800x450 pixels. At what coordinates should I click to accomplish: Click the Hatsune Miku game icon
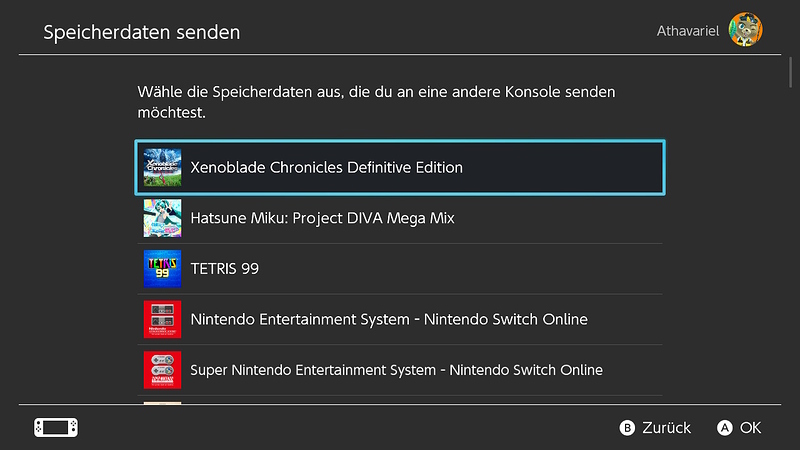162,218
